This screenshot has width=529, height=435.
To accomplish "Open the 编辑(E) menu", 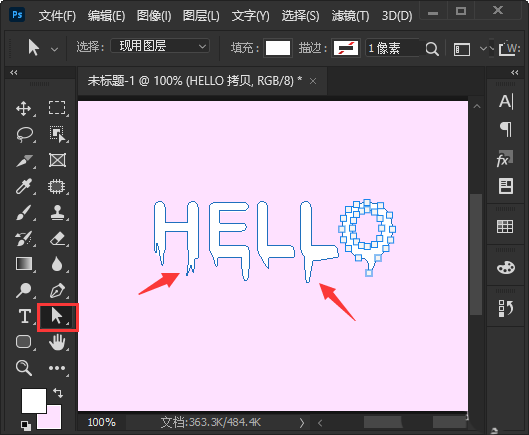I will pos(106,16).
